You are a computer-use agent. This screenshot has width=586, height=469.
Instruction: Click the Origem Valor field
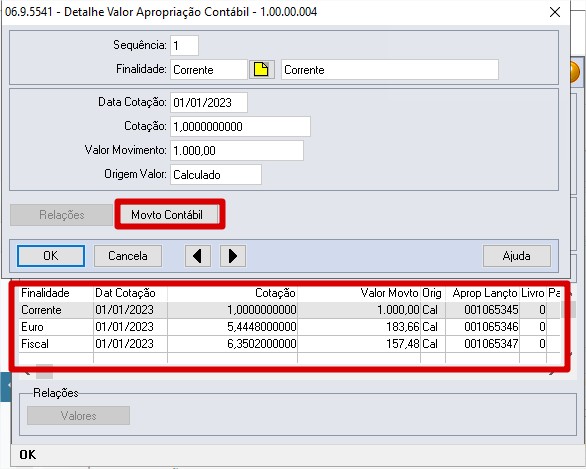point(216,175)
